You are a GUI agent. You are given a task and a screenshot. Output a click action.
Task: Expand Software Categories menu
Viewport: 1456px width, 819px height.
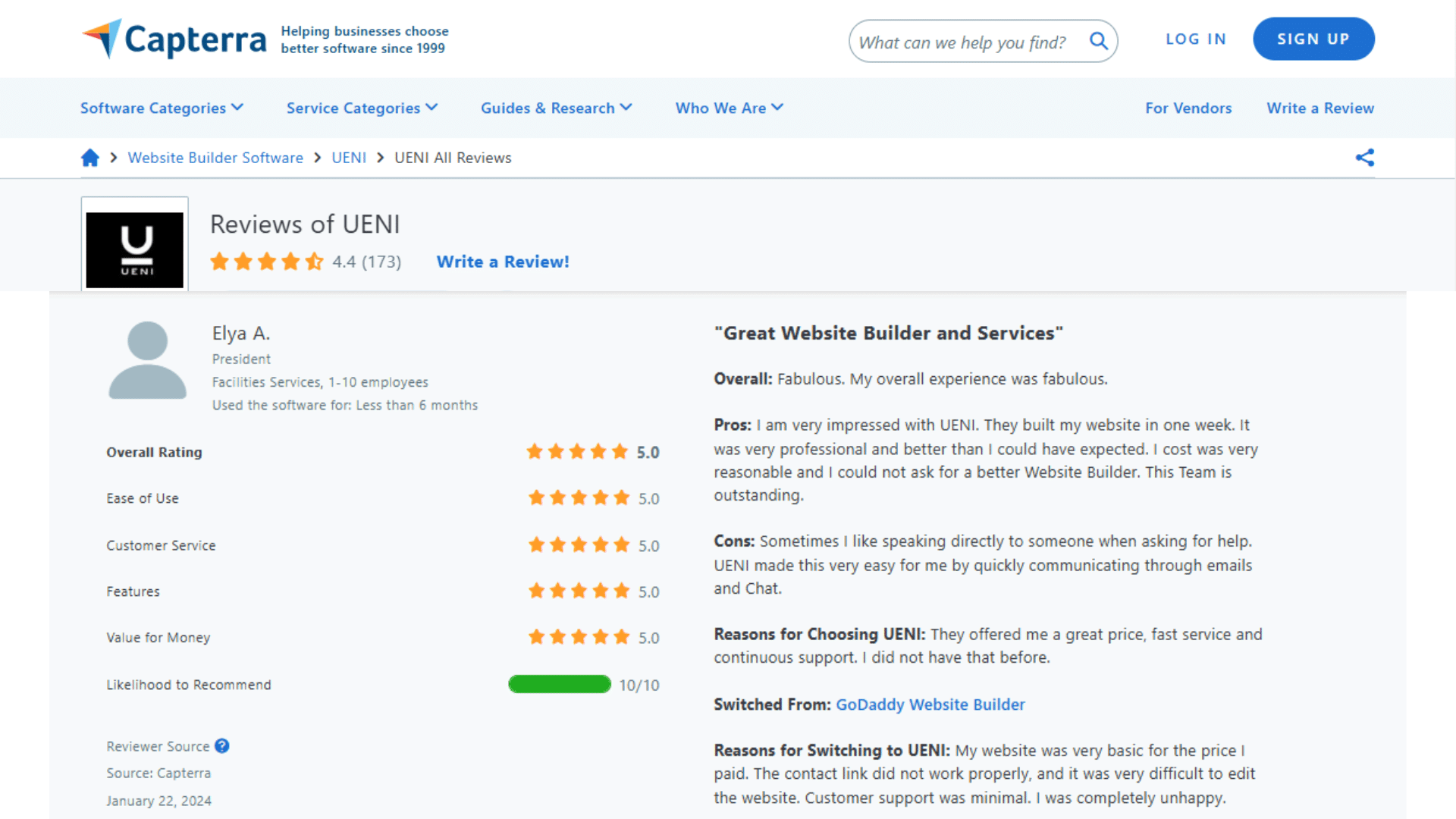[162, 108]
